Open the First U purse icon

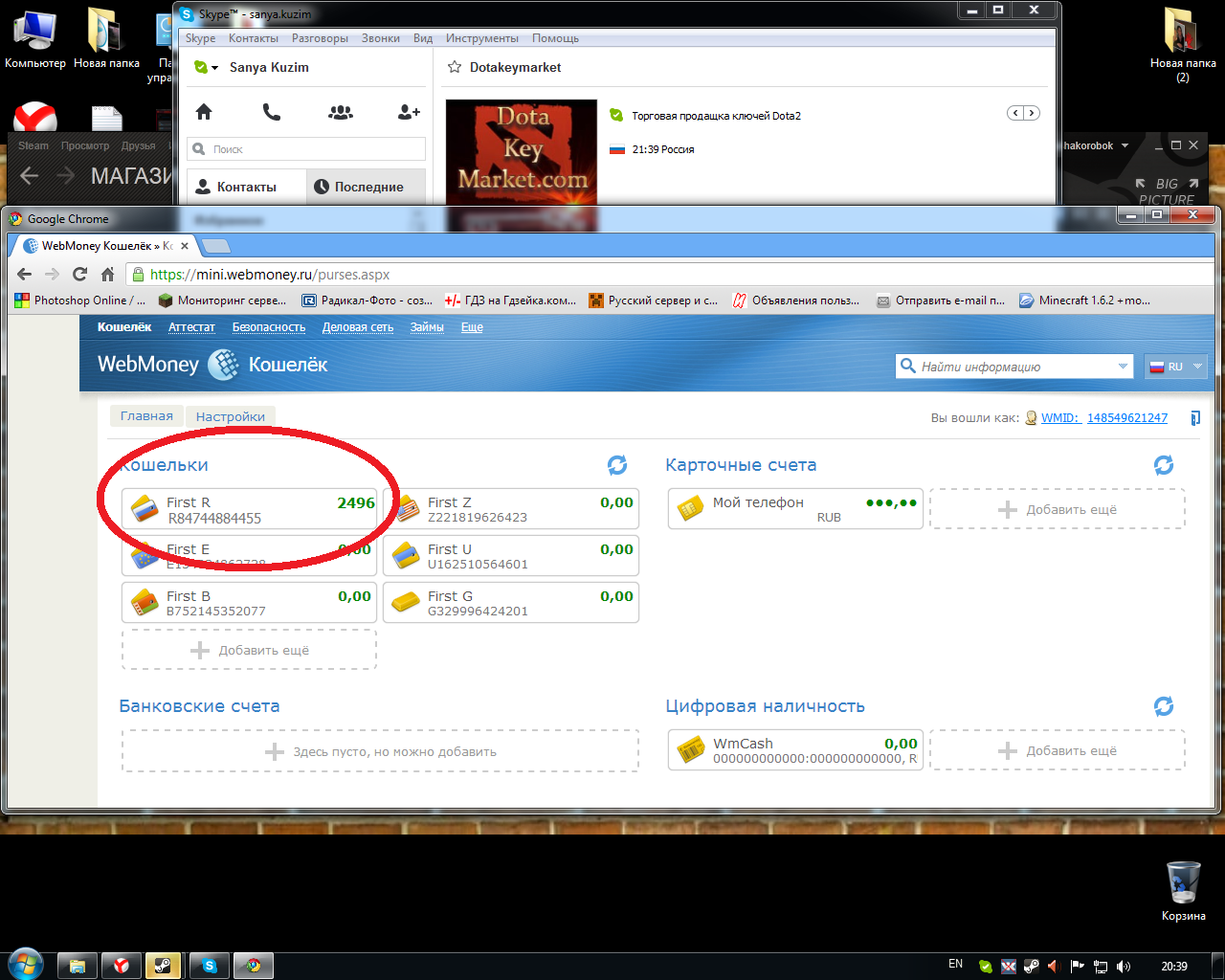click(407, 556)
